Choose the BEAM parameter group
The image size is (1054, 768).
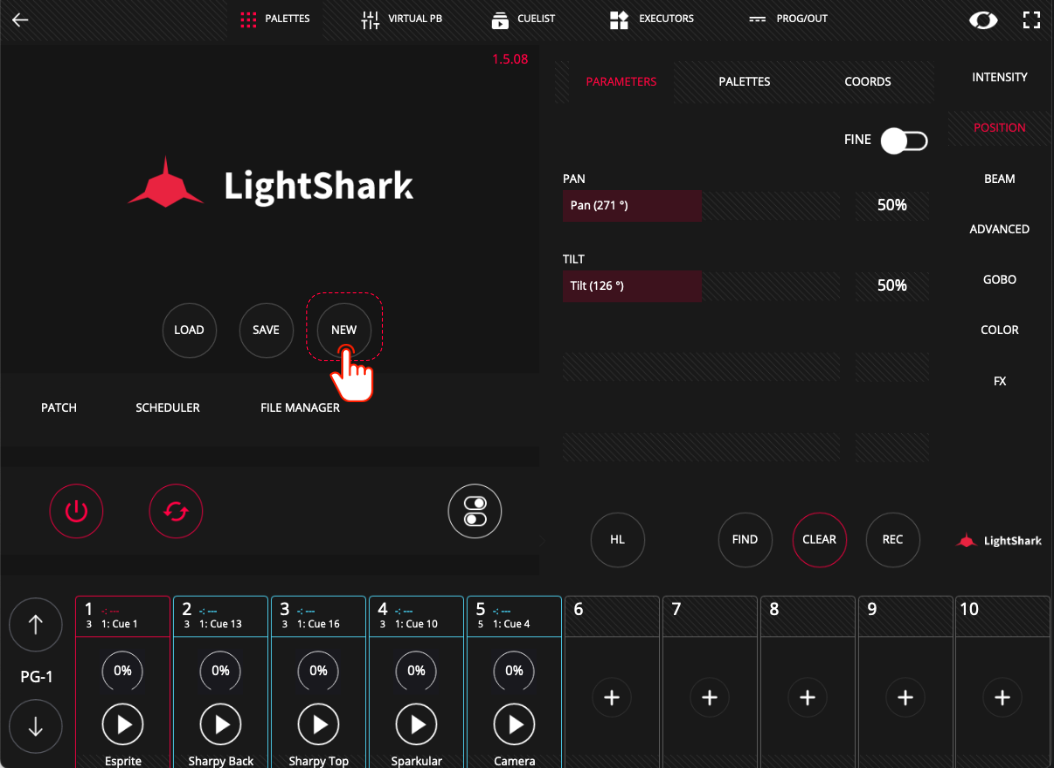pyautogui.click(x=1000, y=179)
